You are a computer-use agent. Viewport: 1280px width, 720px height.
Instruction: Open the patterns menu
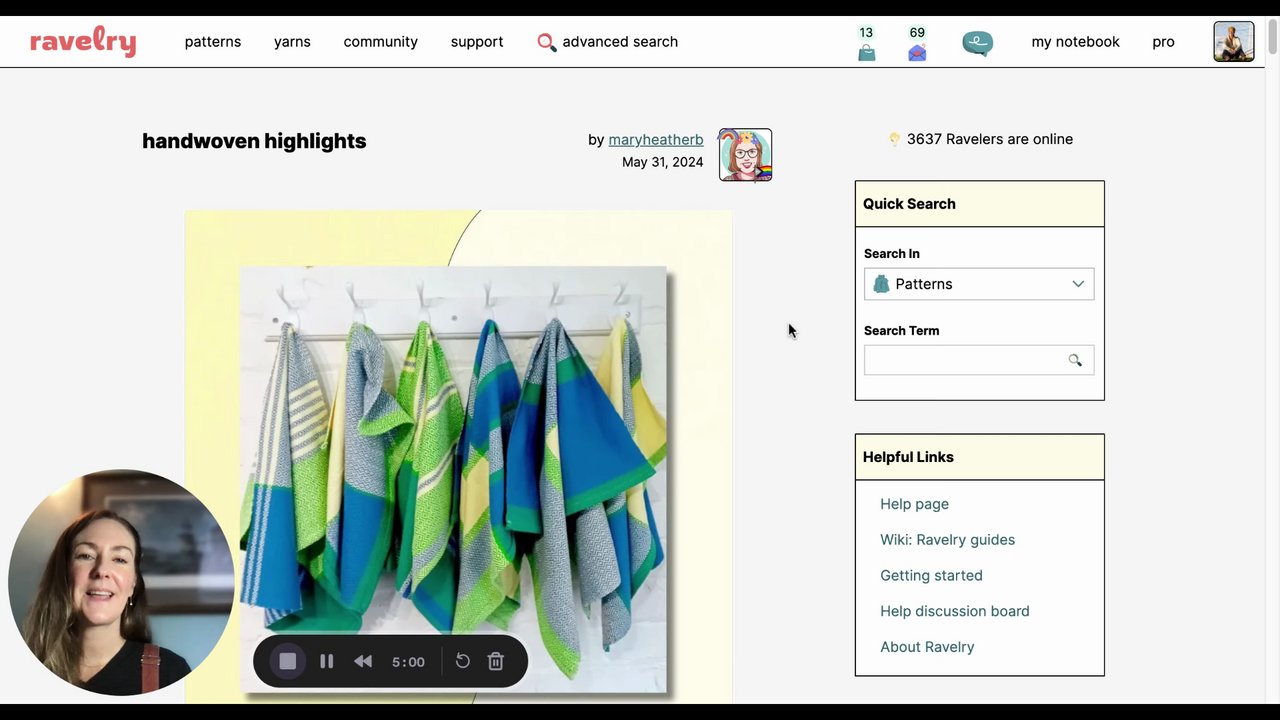pos(213,42)
